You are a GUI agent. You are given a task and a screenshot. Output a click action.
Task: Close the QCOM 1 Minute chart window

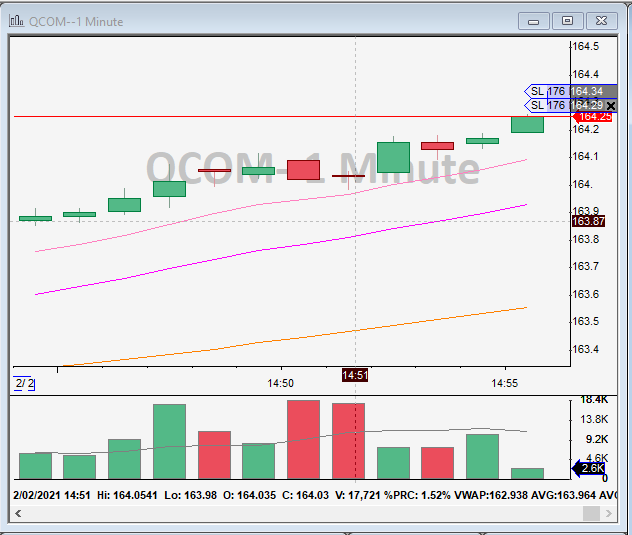coord(600,20)
